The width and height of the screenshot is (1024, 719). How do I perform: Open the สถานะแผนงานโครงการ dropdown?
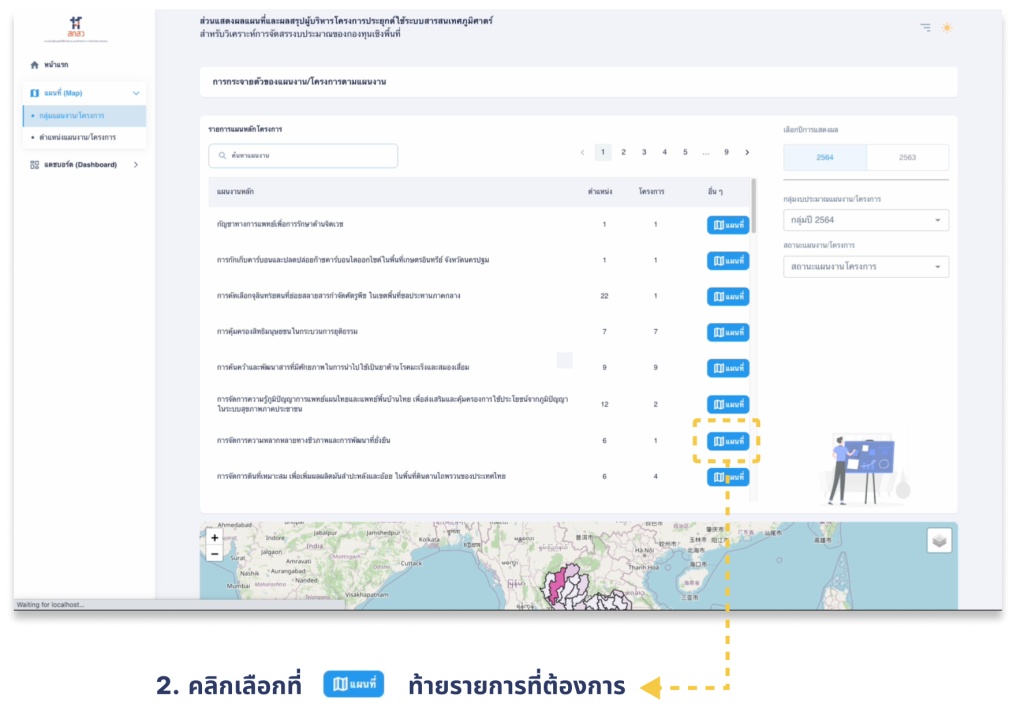coord(866,267)
